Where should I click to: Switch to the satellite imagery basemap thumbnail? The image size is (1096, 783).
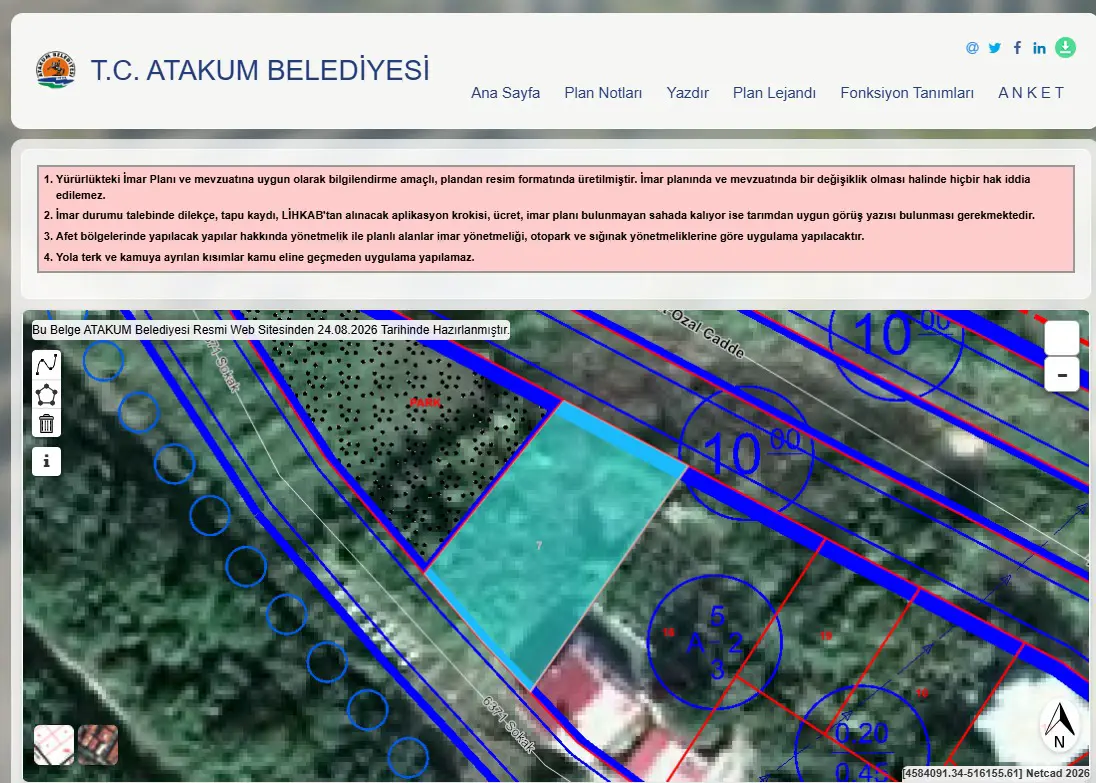98,745
